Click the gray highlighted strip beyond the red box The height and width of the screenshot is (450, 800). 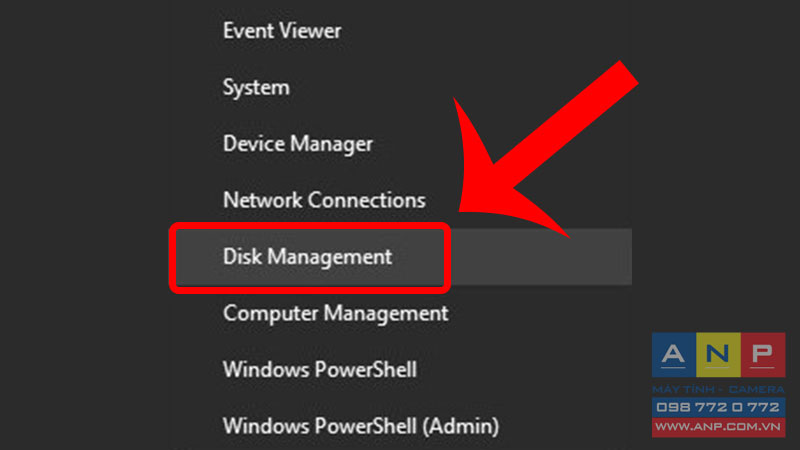click(541, 257)
